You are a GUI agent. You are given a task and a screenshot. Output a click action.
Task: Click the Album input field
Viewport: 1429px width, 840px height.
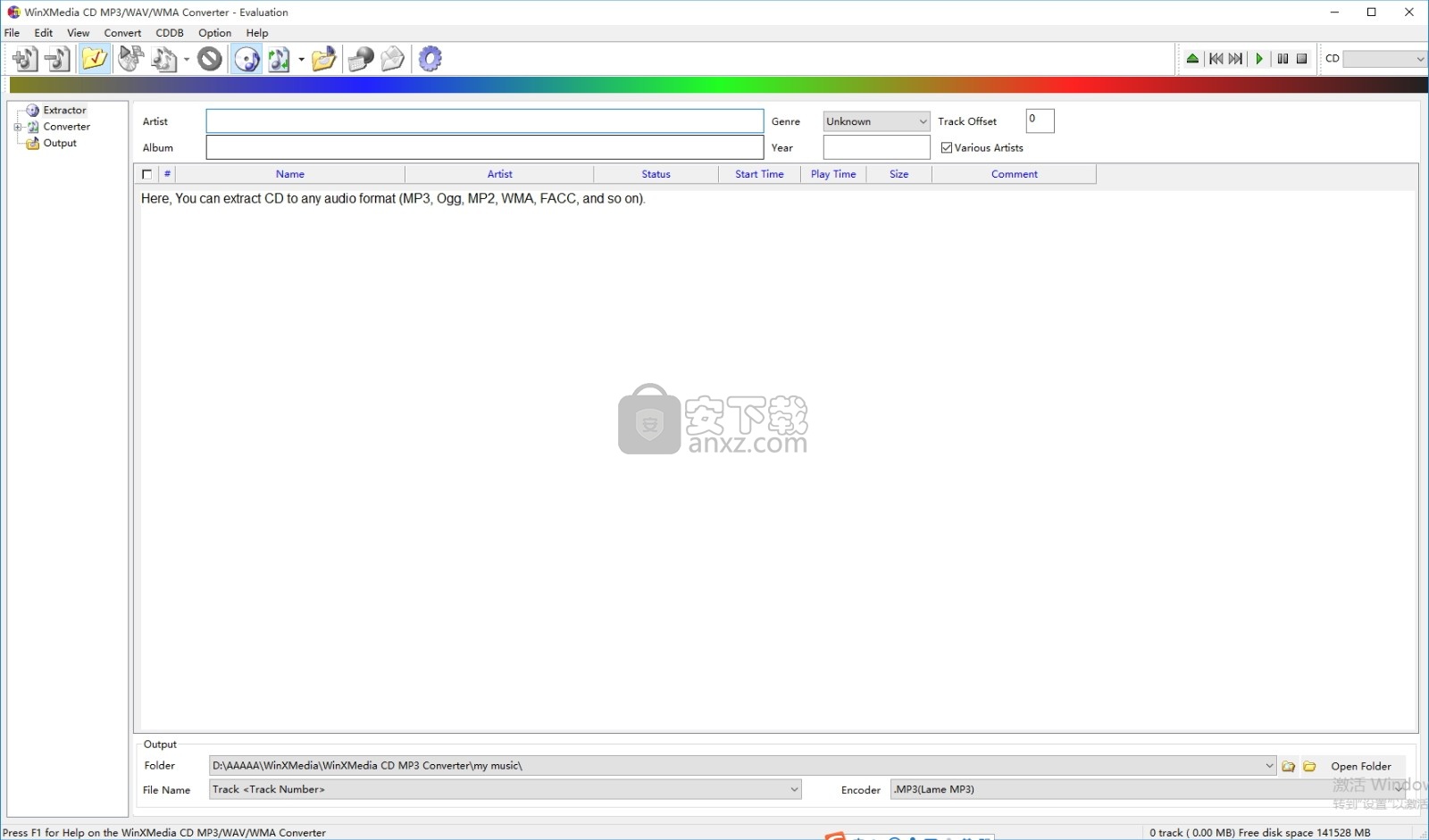point(485,147)
